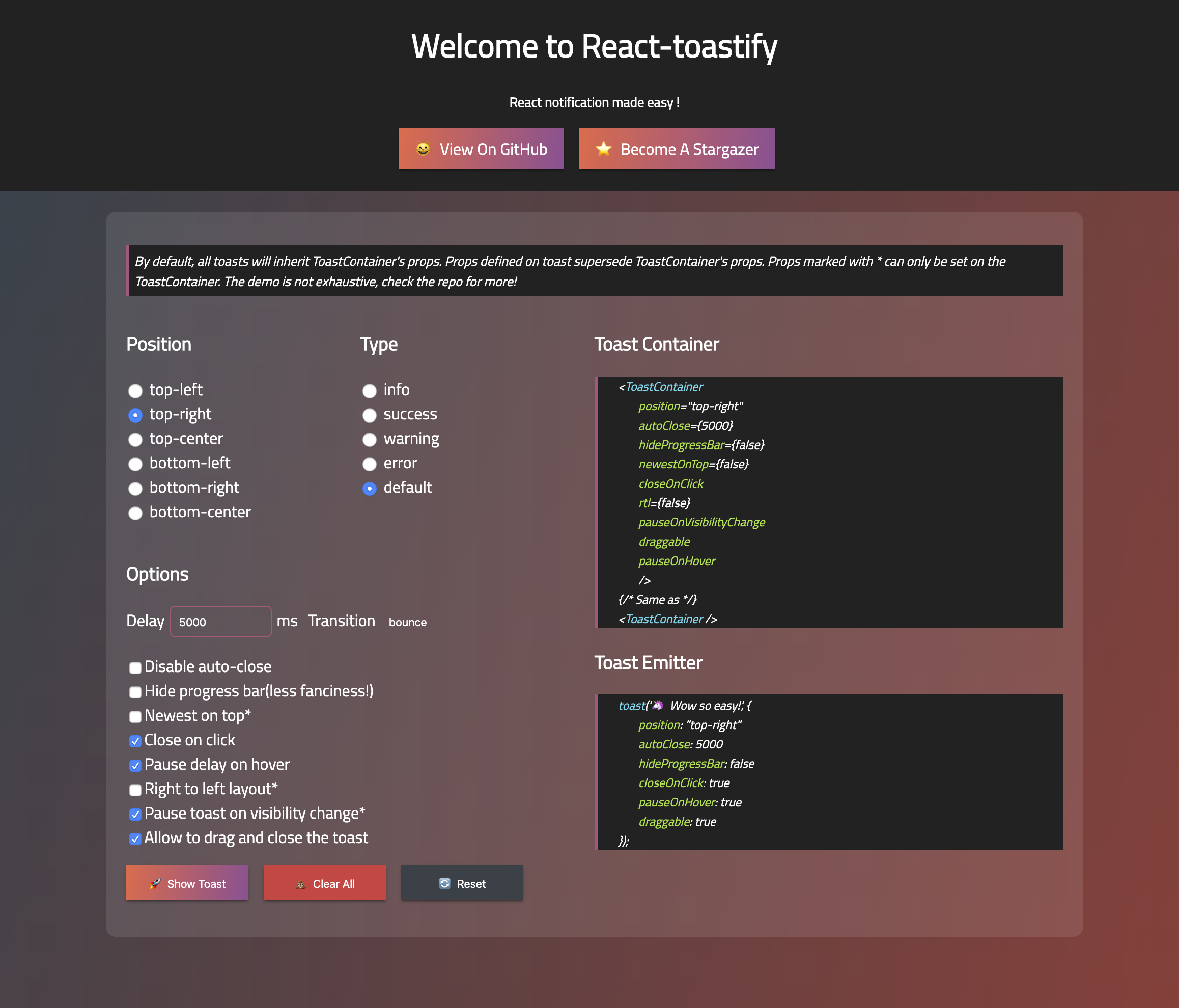Choose warning toast type

[369, 439]
